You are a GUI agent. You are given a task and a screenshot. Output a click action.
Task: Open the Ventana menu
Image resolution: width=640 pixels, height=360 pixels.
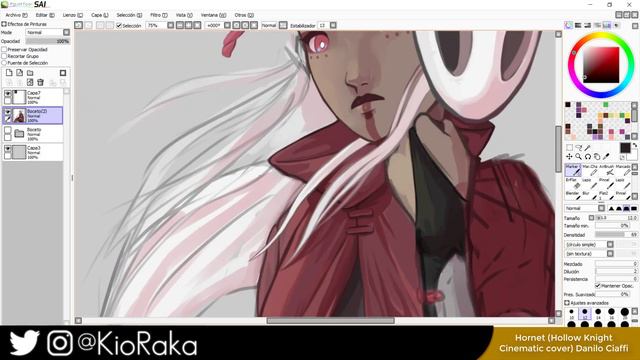point(213,15)
